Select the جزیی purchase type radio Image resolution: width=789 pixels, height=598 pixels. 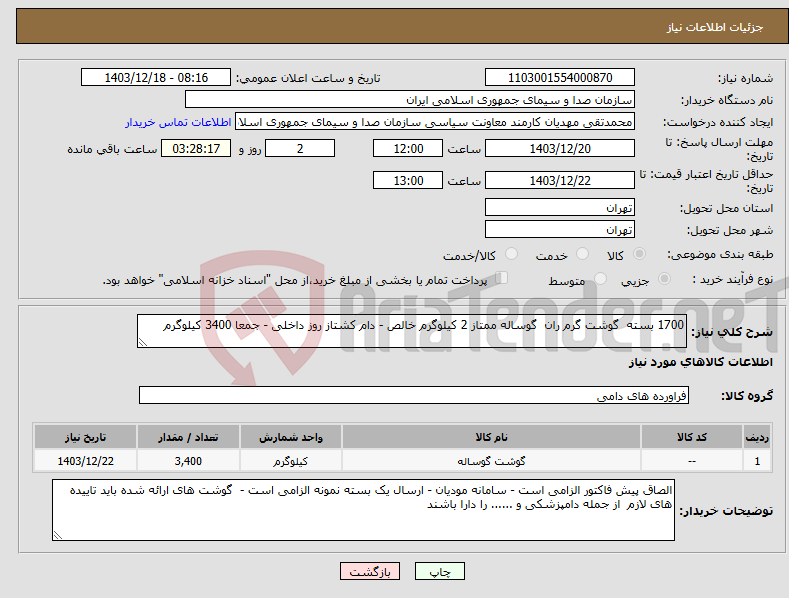pos(664,278)
